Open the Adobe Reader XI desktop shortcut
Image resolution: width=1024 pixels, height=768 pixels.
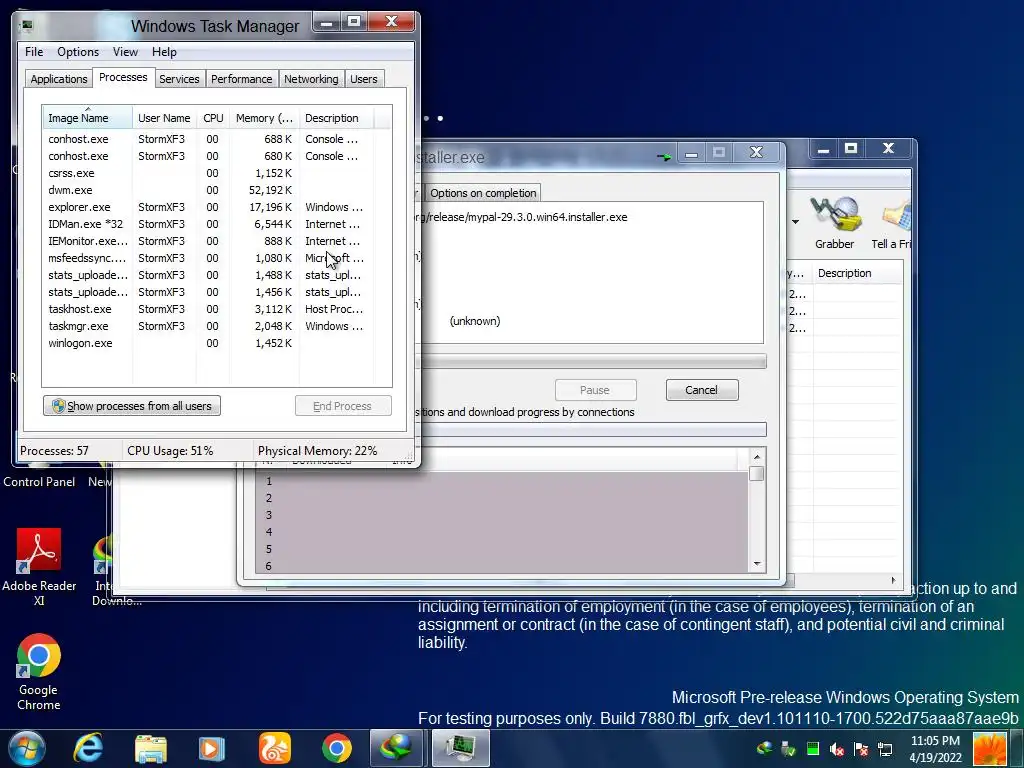[x=39, y=567]
